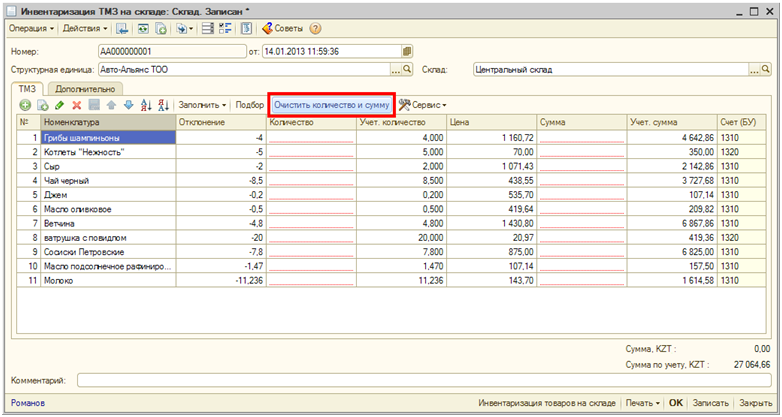Open the Операция dropdown menu
Viewport: 782px width, 417px height.
click(x=31, y=28)
